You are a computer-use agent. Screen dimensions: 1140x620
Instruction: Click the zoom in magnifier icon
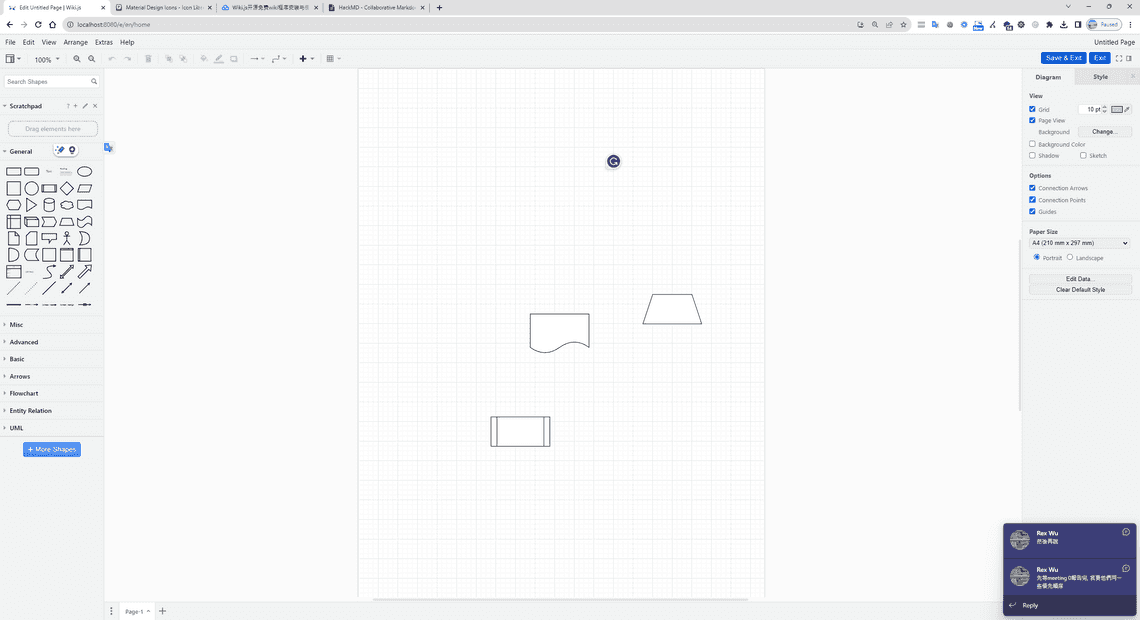click(77, 59)
